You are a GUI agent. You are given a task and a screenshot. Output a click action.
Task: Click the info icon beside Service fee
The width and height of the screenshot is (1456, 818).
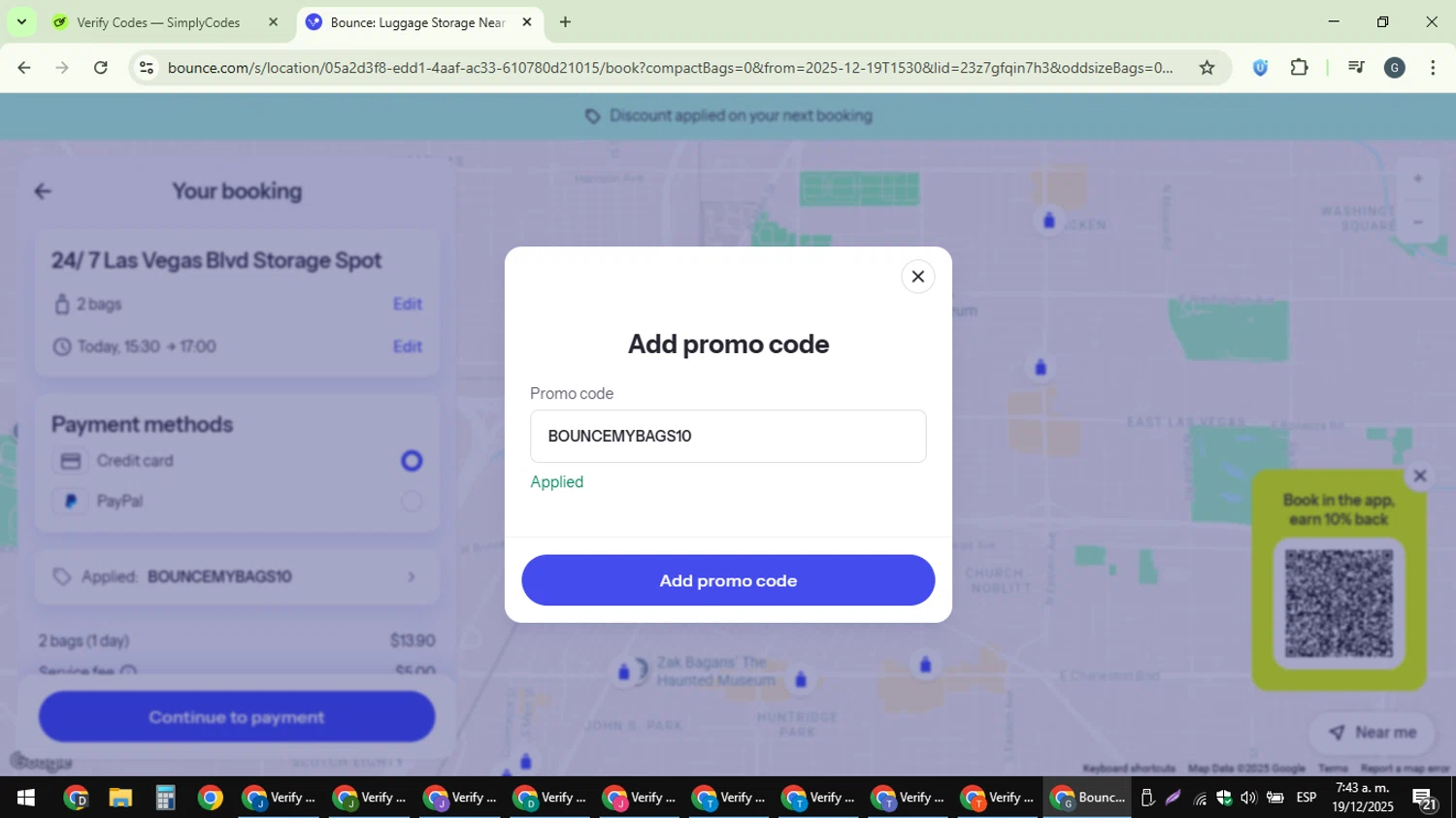click(x=128, y=671)
